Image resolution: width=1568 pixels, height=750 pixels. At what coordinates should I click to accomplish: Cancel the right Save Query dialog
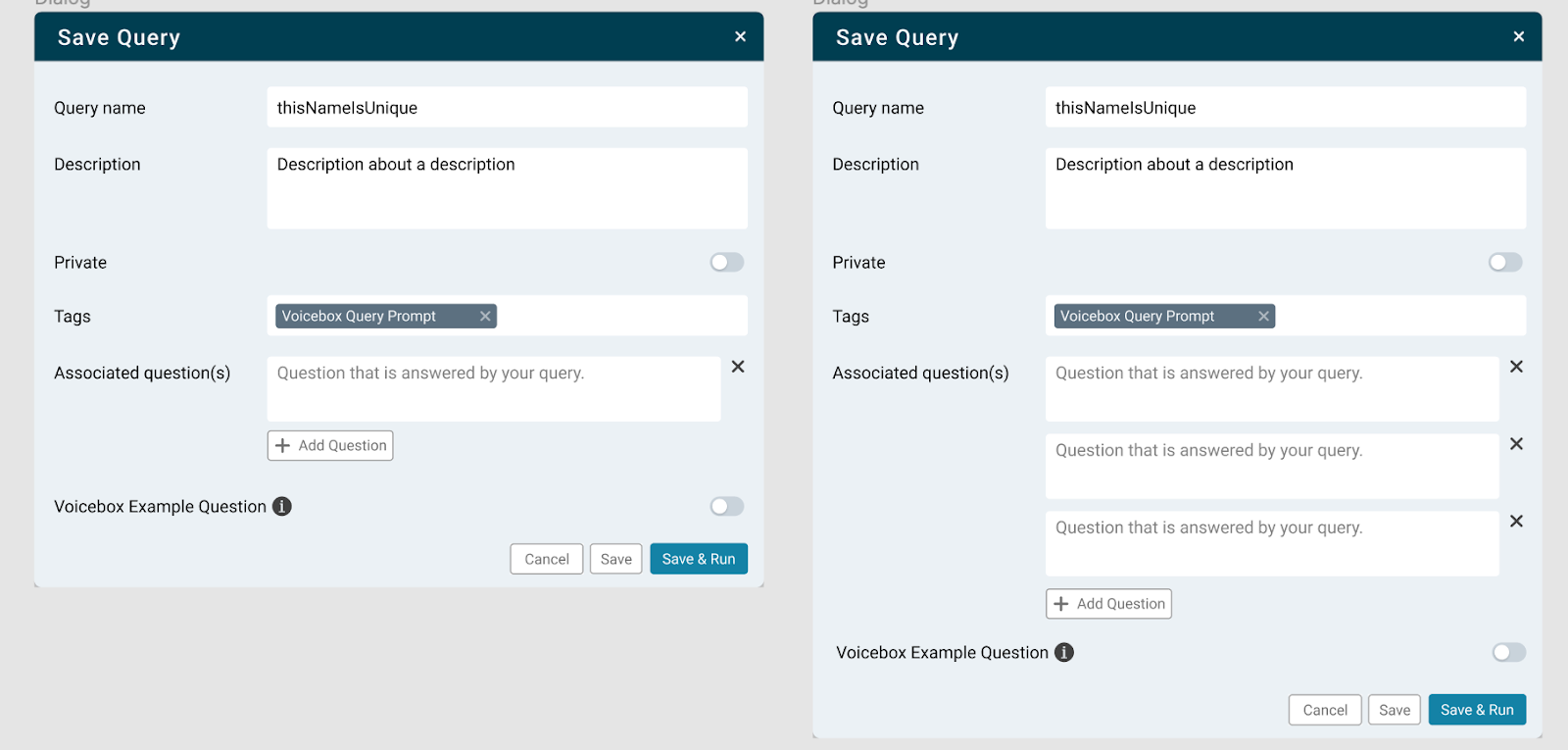(1325, 710)
